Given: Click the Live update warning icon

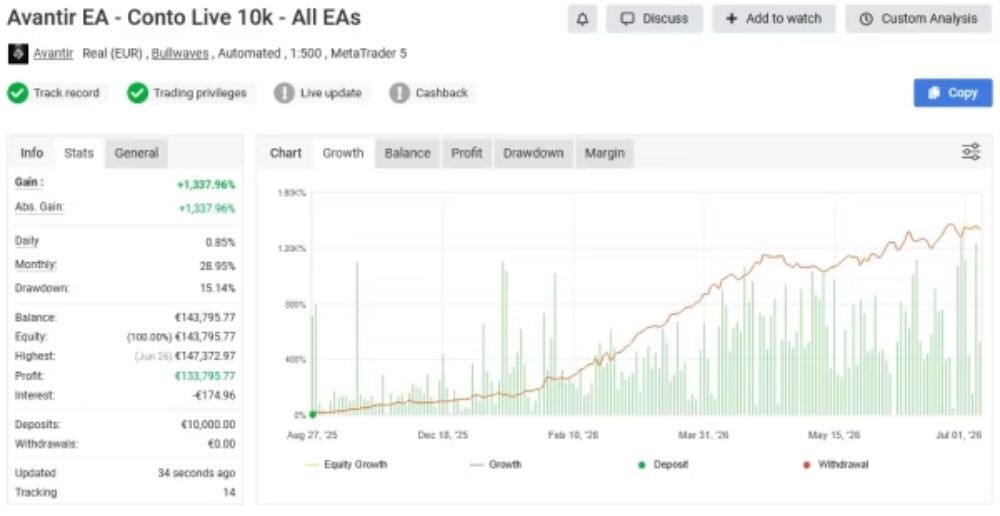Looking at the screenshot, I should point(284,93).
